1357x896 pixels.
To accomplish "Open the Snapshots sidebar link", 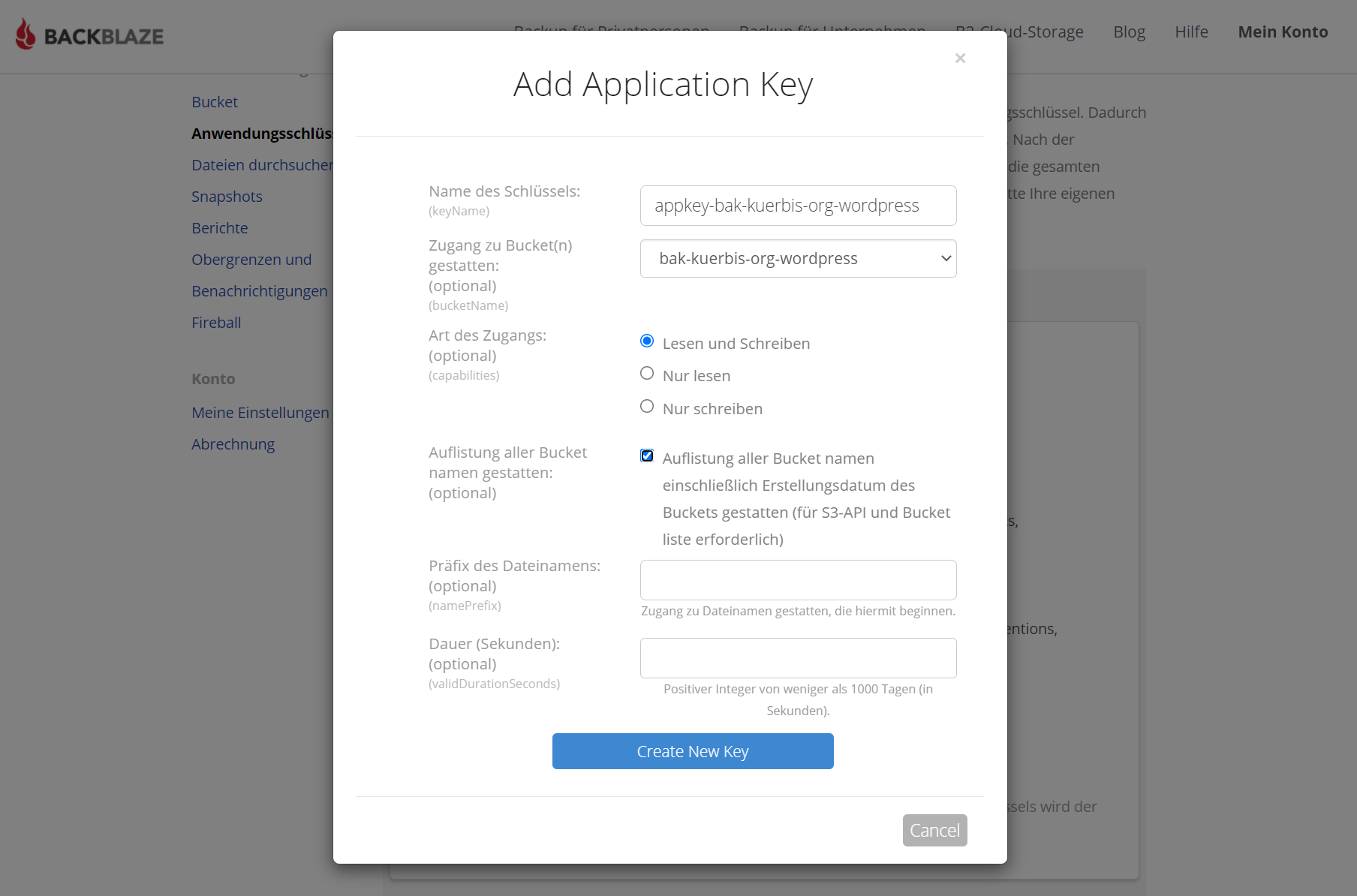I will (227, 197).
